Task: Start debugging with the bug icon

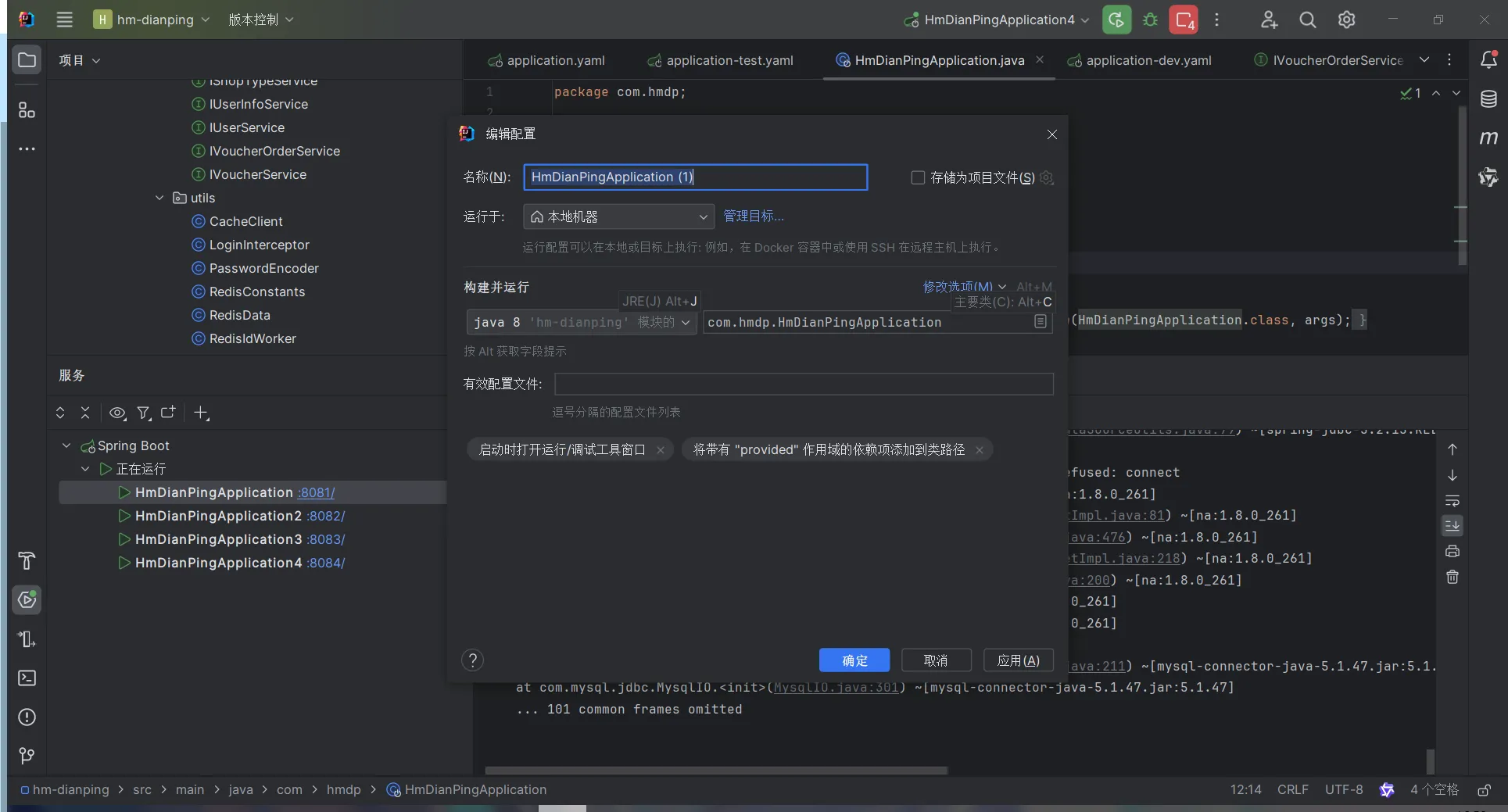Action: 1150,20
